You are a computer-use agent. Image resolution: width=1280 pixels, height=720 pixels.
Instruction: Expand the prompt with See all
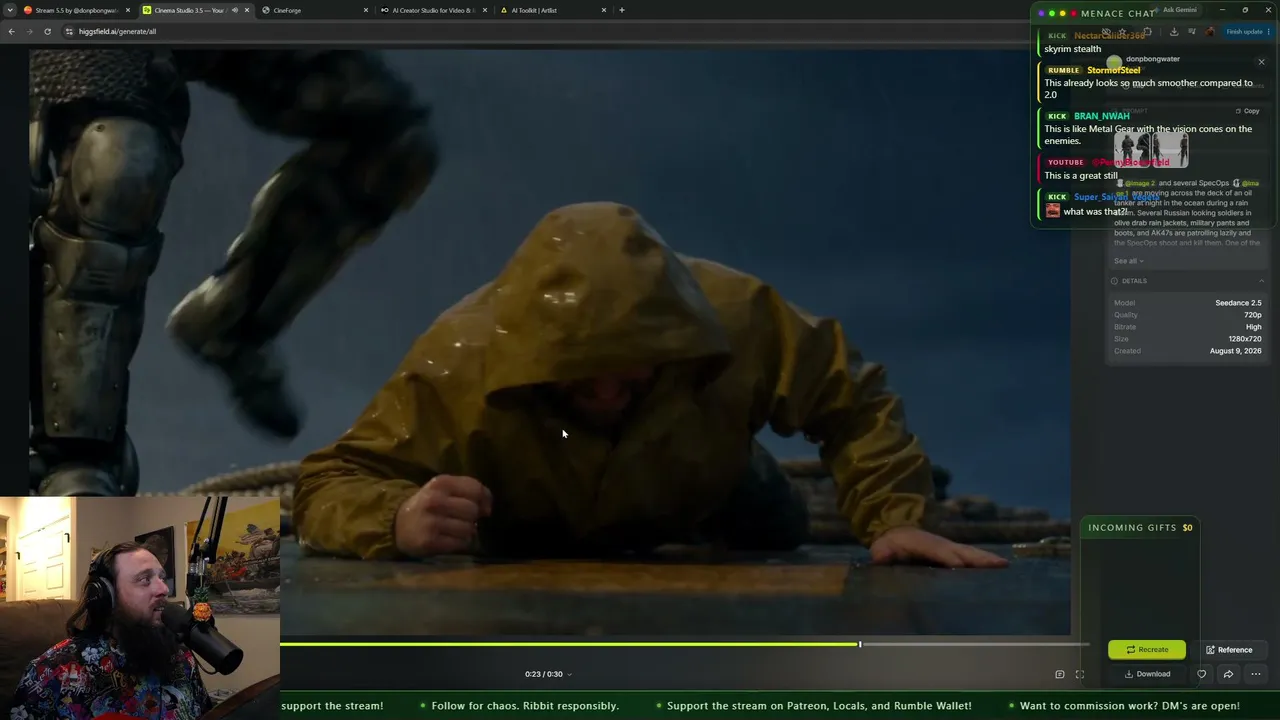pos(1129,261)
